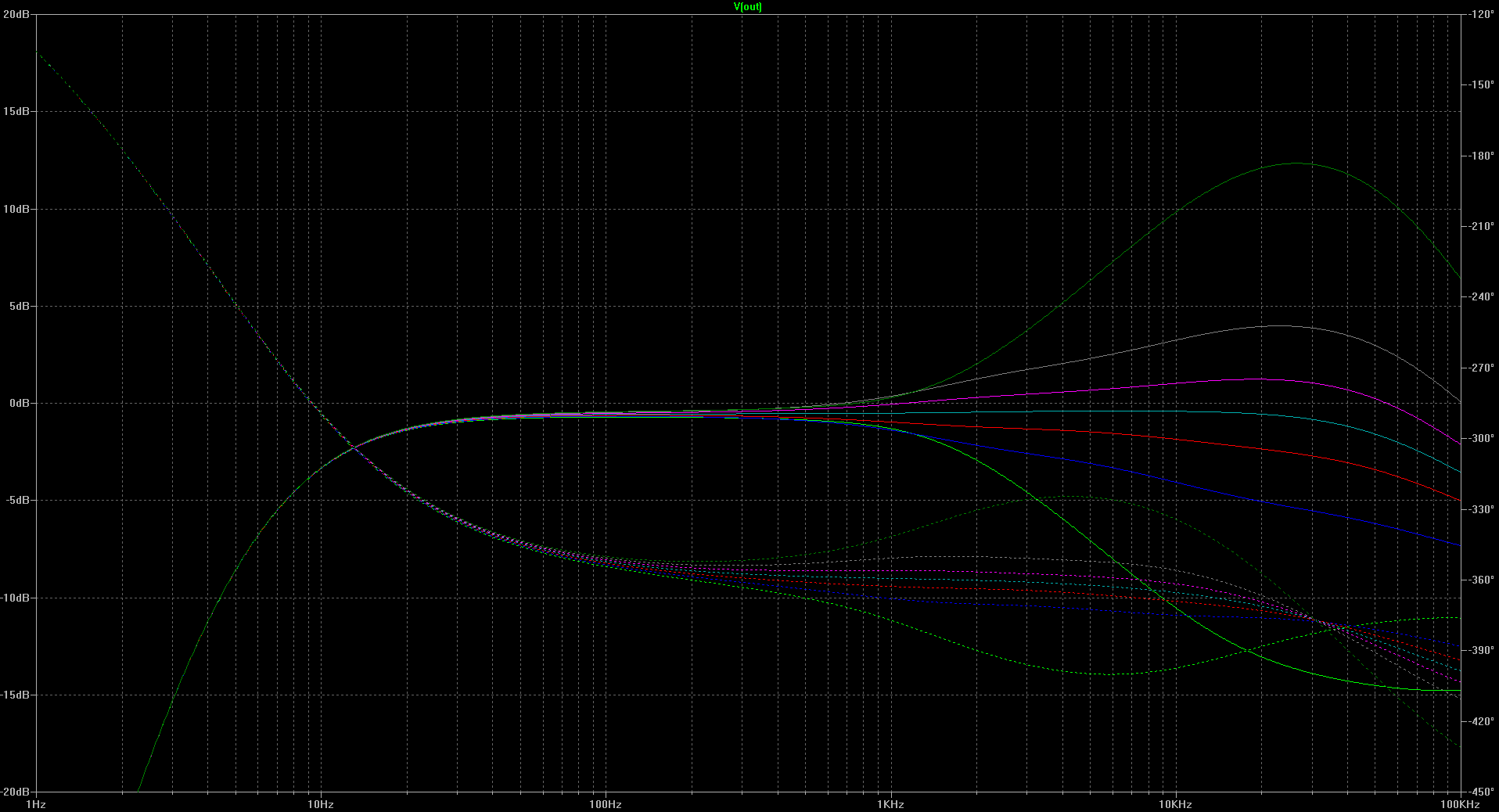Click the 10KHz frequency axis label
Image resolution: width=1499 pixels, height=812 pixels.
pyautogui.click(x=1175, y=804)
